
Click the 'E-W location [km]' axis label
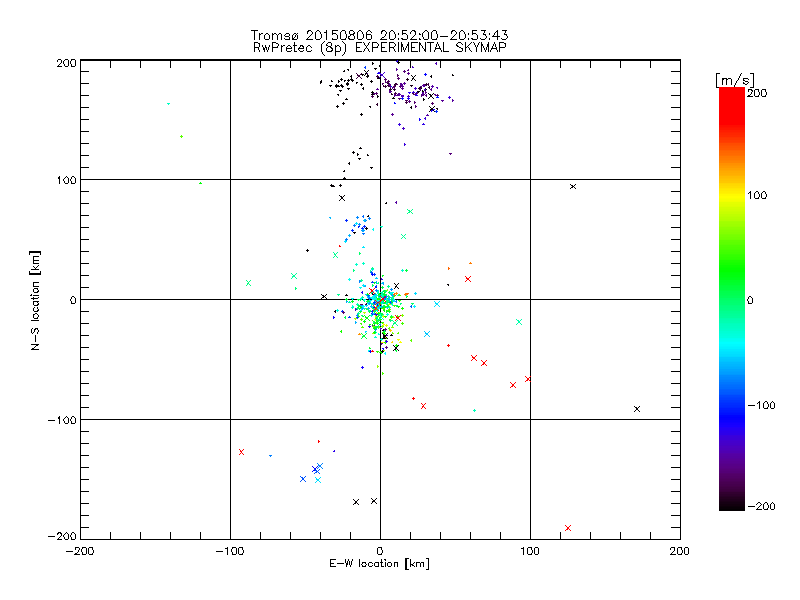[379, 563]
